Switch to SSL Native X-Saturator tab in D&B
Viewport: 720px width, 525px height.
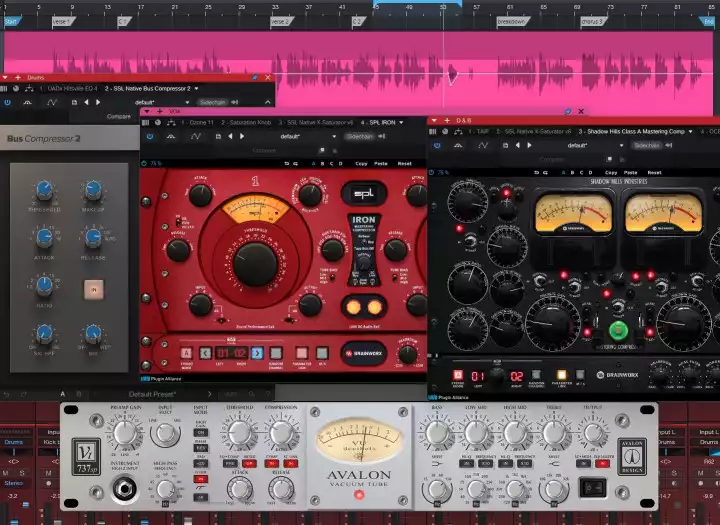click(534, 132)
